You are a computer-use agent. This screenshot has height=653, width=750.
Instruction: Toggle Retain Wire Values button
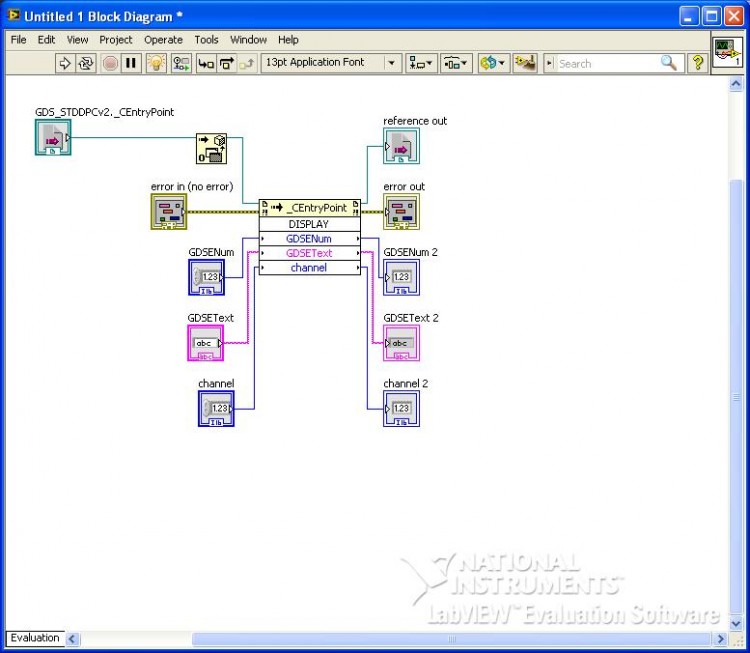(x=181, y=63)
